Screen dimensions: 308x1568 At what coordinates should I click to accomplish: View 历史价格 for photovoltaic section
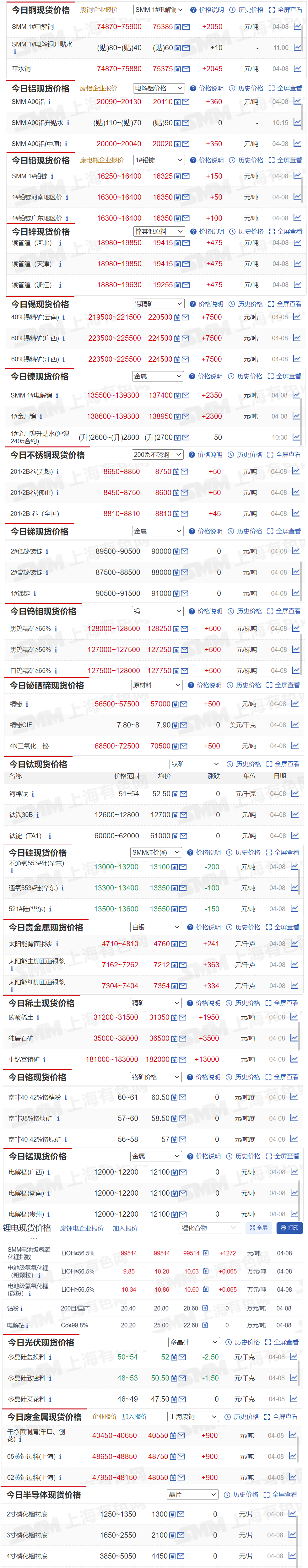pyautogui.click(x=243, y=1343)
